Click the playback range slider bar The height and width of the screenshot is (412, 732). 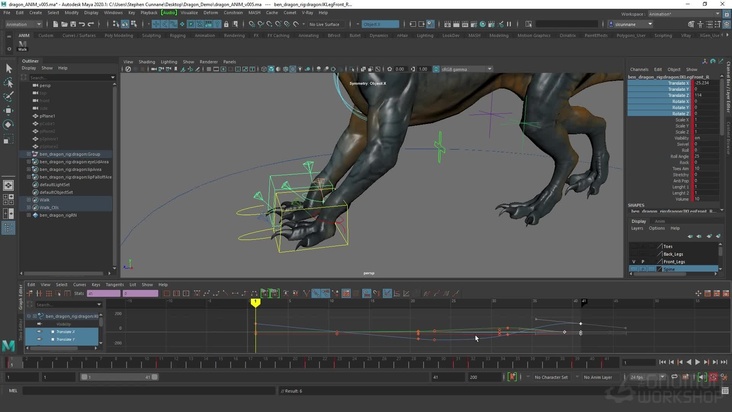point(119,377)
